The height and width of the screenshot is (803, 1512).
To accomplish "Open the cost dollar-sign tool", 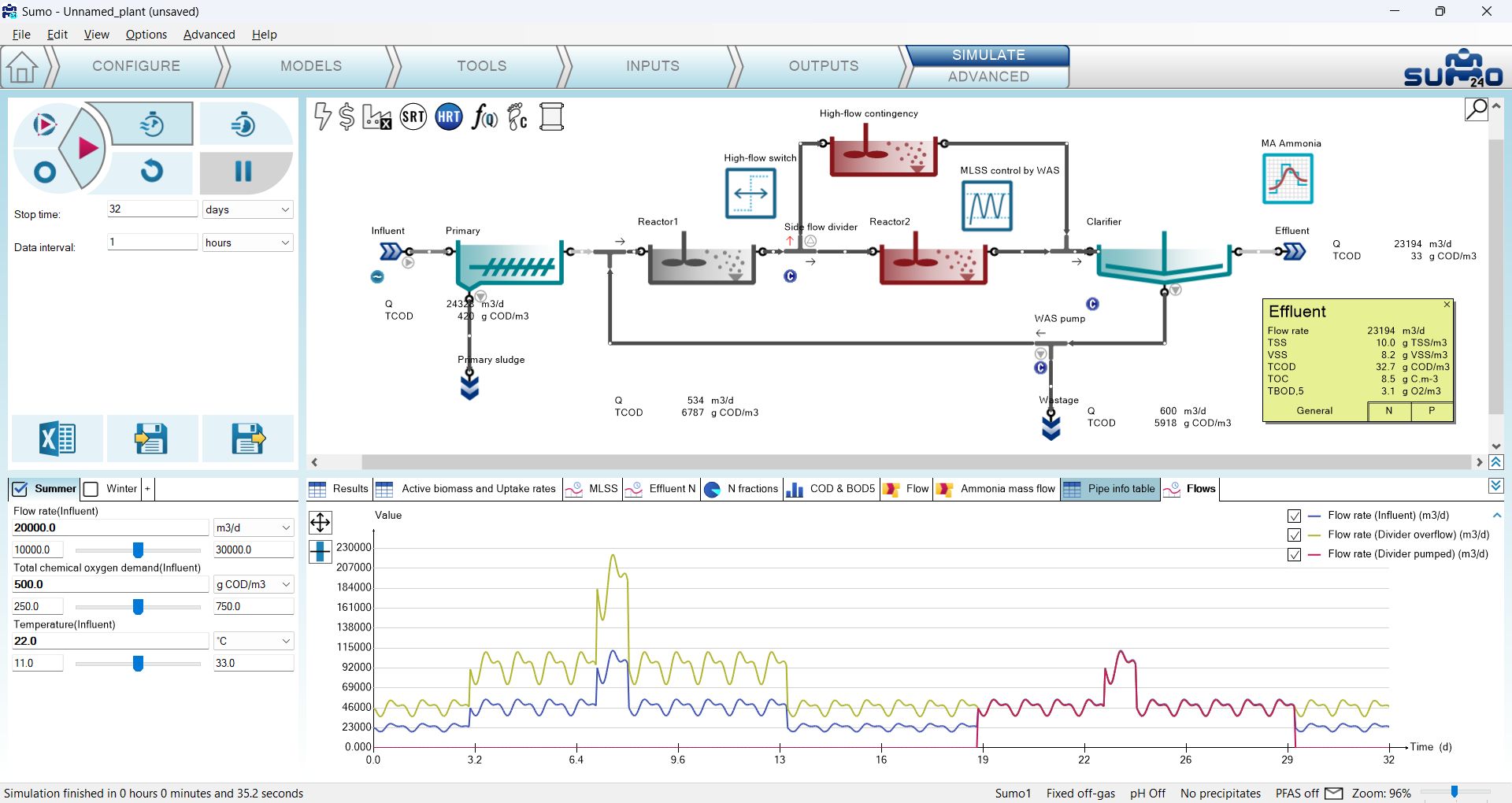I will (346, 117).
